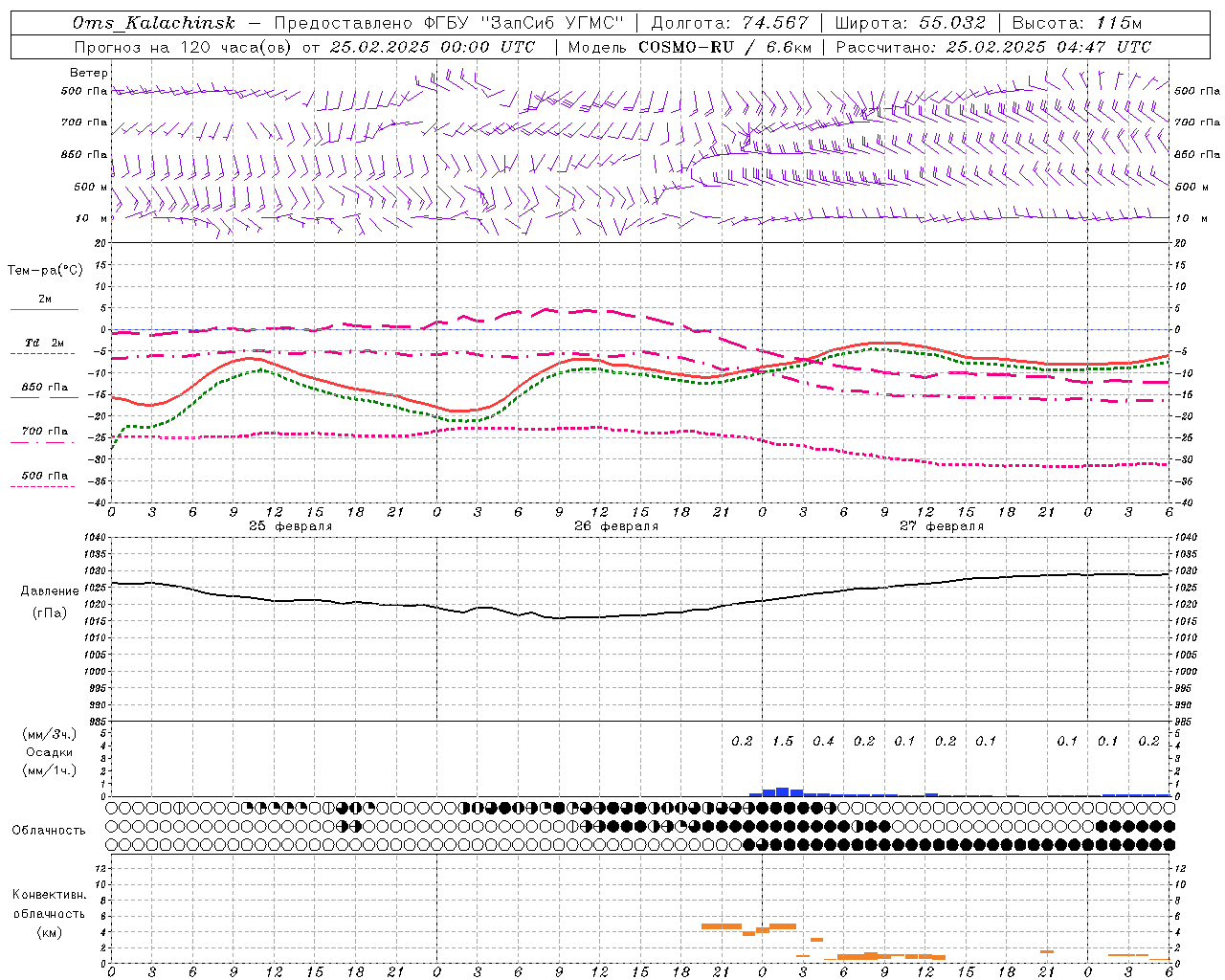1225x980 pixels.
Task: Click the (мм/3ч.) precipitation unit label
Action: 50,734
